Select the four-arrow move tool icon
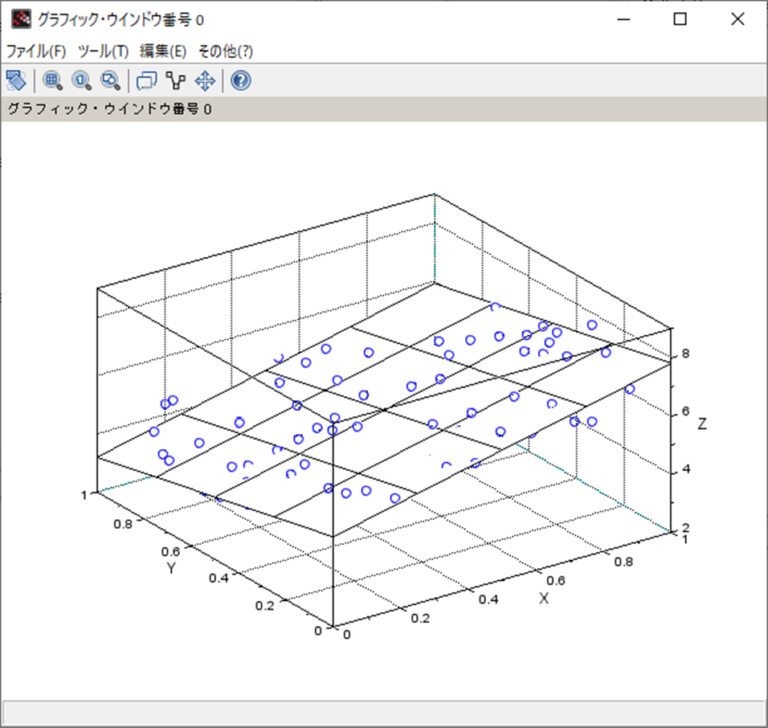Image resolution: width=768 pixels, height=728 pixels. pyautogui.click(x=205, y=81)
